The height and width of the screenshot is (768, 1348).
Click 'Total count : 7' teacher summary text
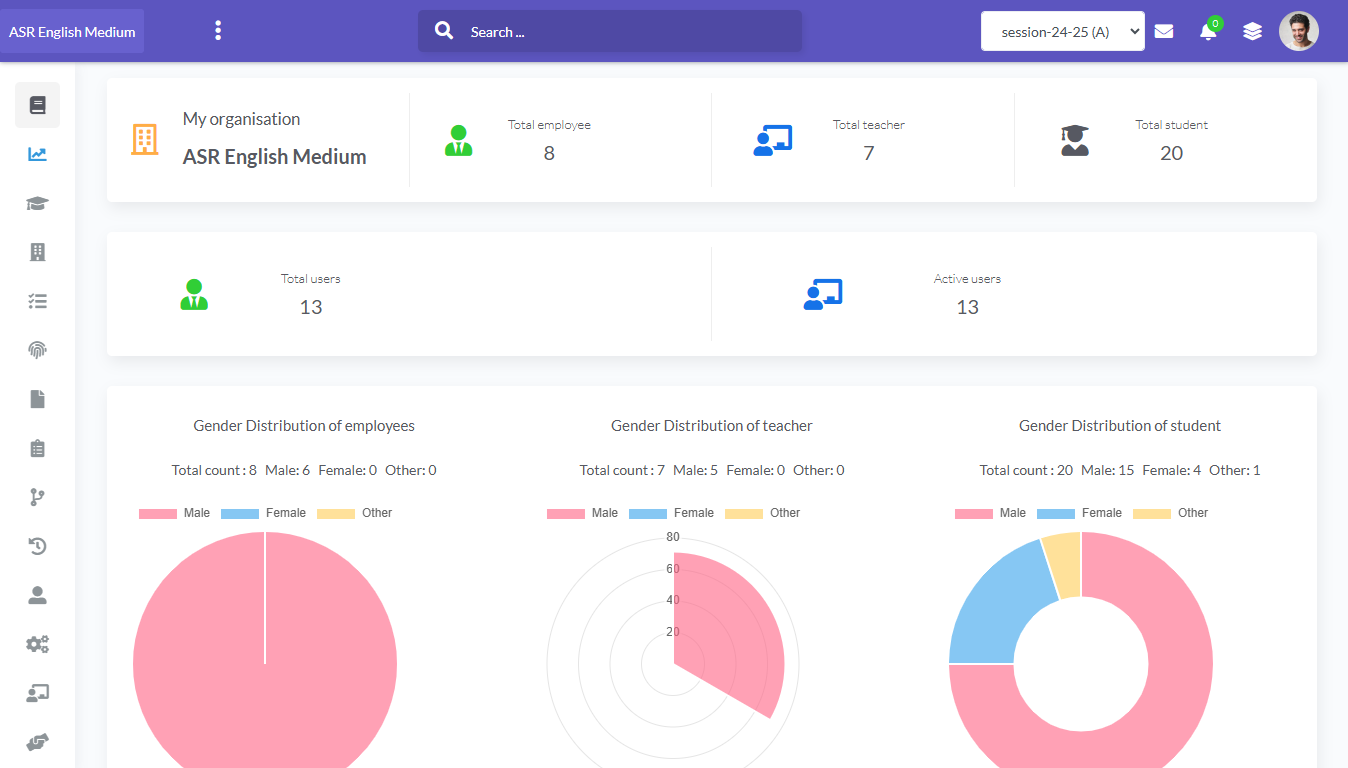click(x=622, y=470)
